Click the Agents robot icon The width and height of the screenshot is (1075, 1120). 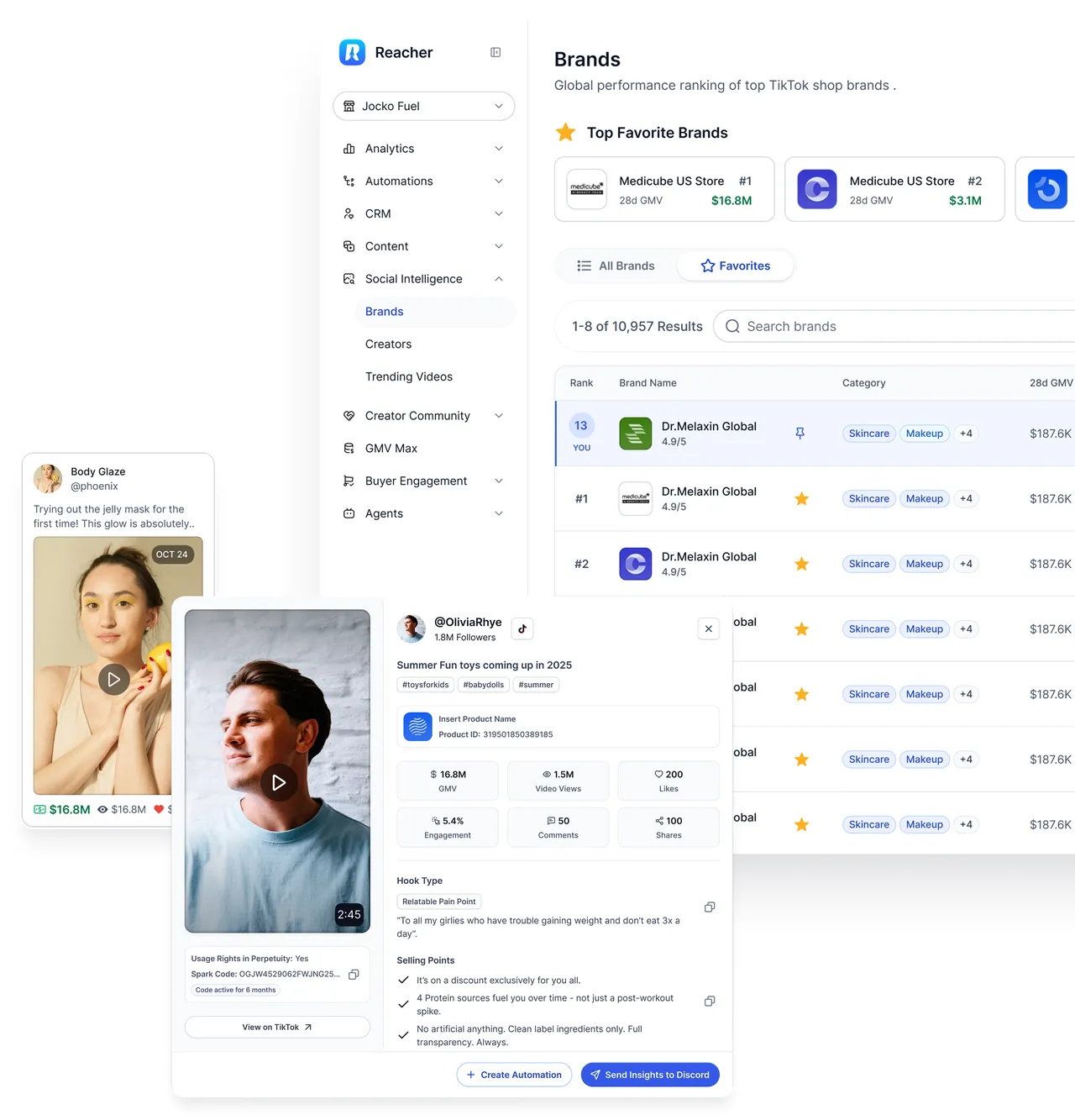(x=349, y=513)
